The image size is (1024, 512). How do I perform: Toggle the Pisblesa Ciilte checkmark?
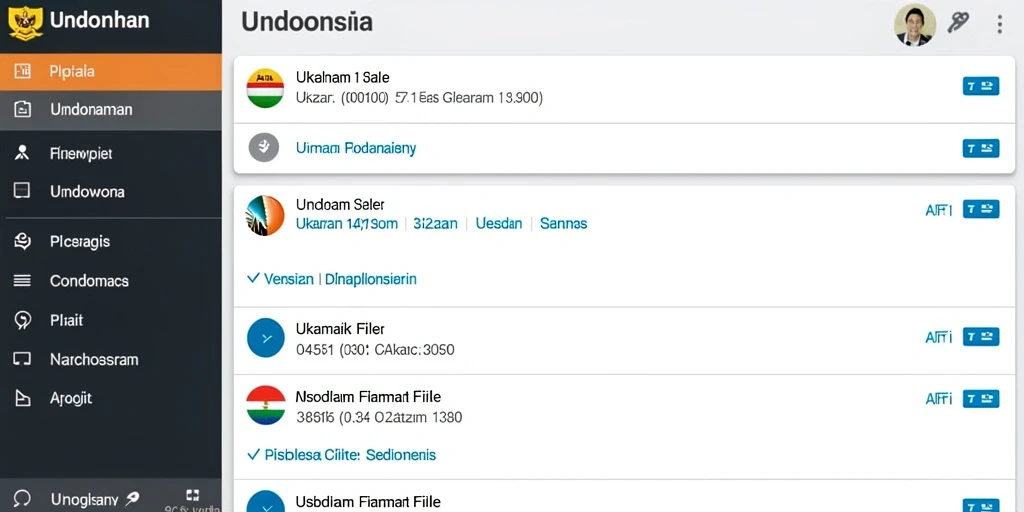[x=342, y=455]
